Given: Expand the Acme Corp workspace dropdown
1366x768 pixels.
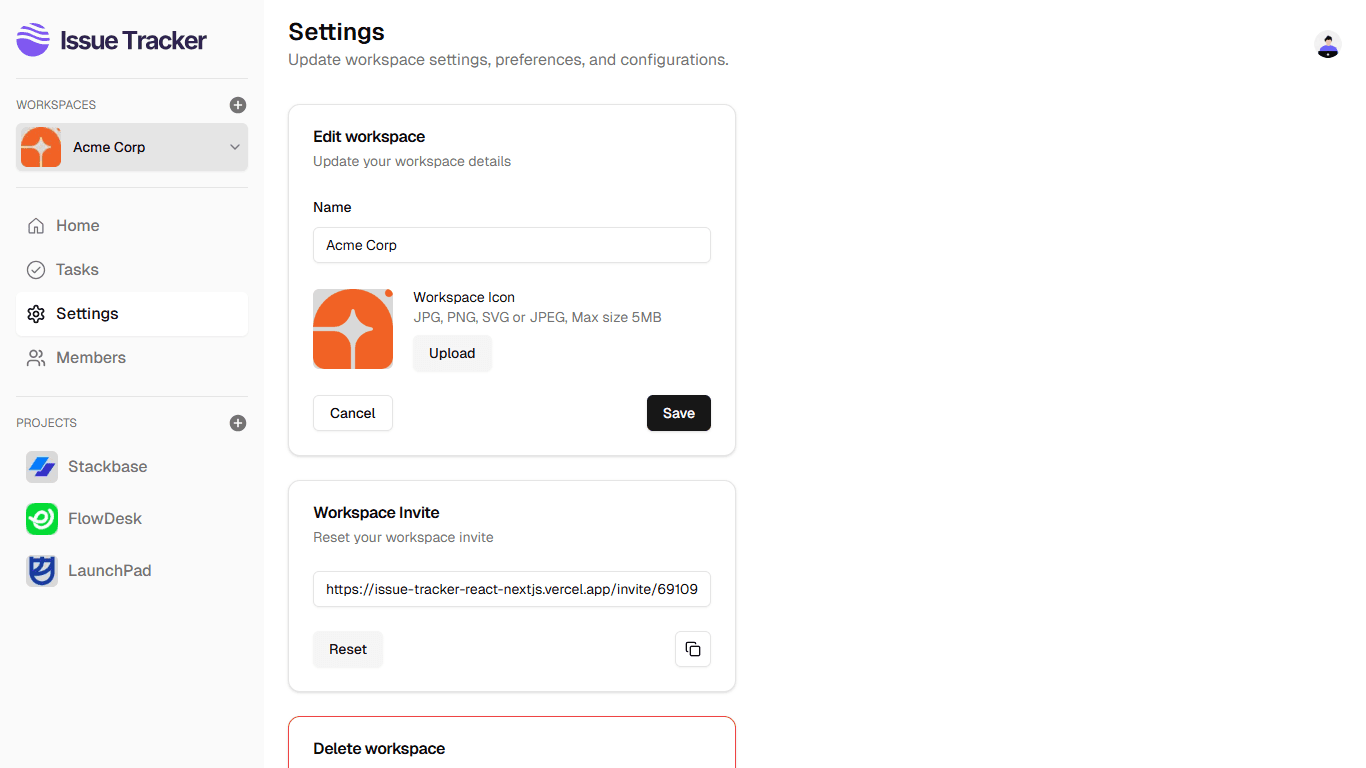Looking at the screenshot, I should 234,147.
